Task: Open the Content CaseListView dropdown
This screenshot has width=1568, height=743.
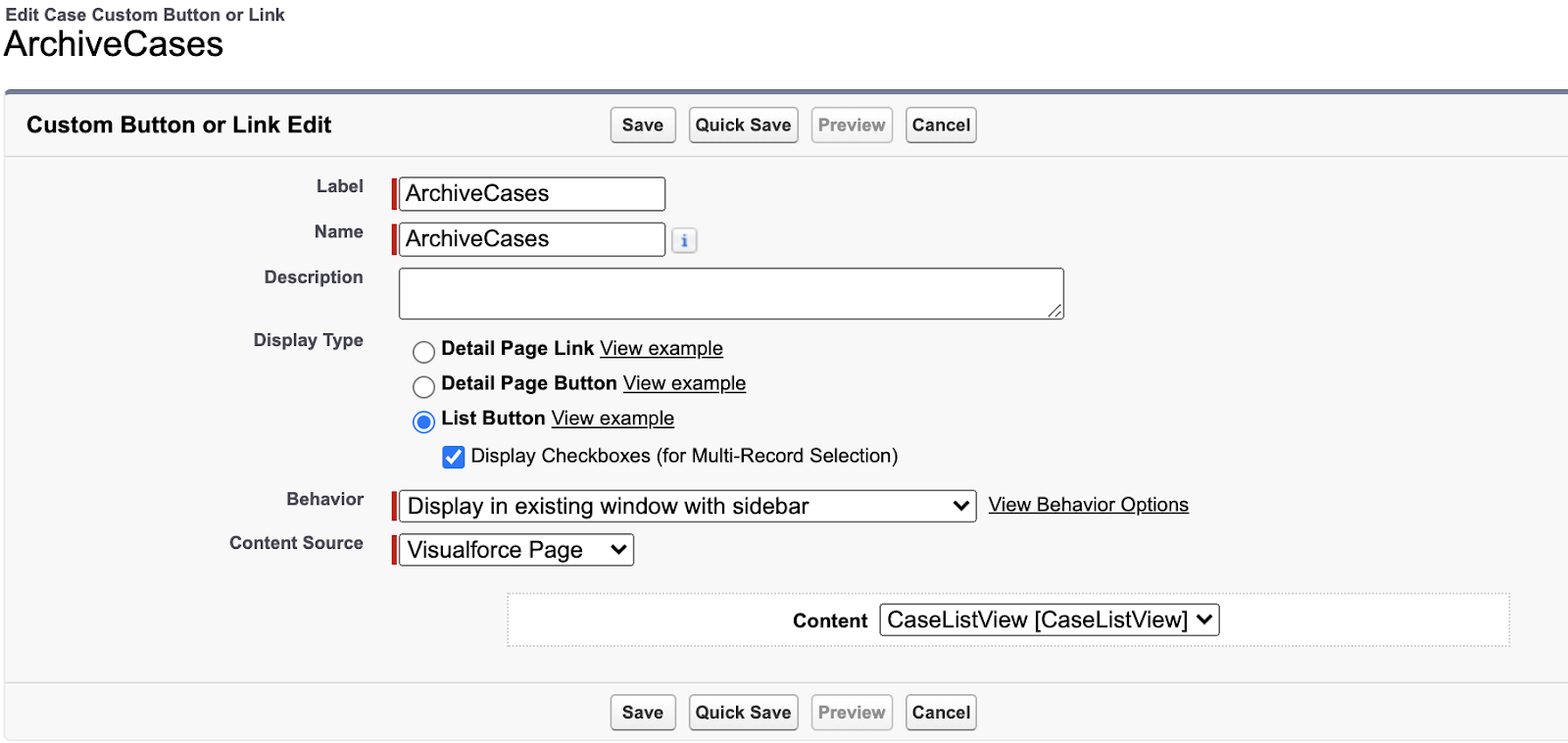Action: [1050, 619]
